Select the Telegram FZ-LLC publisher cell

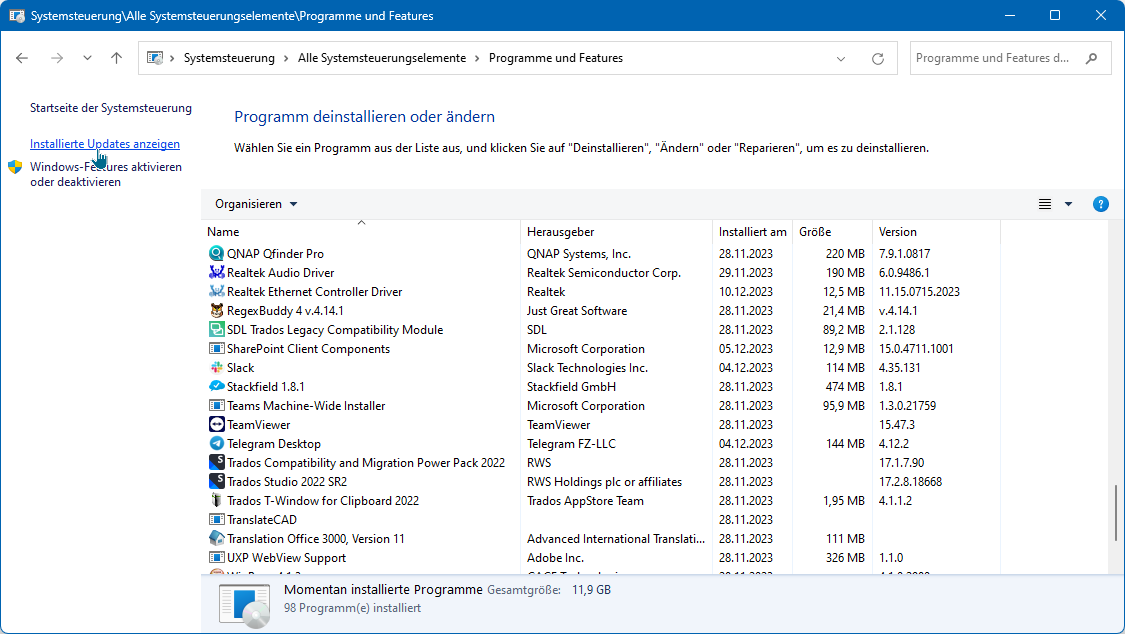coord(571,444)
